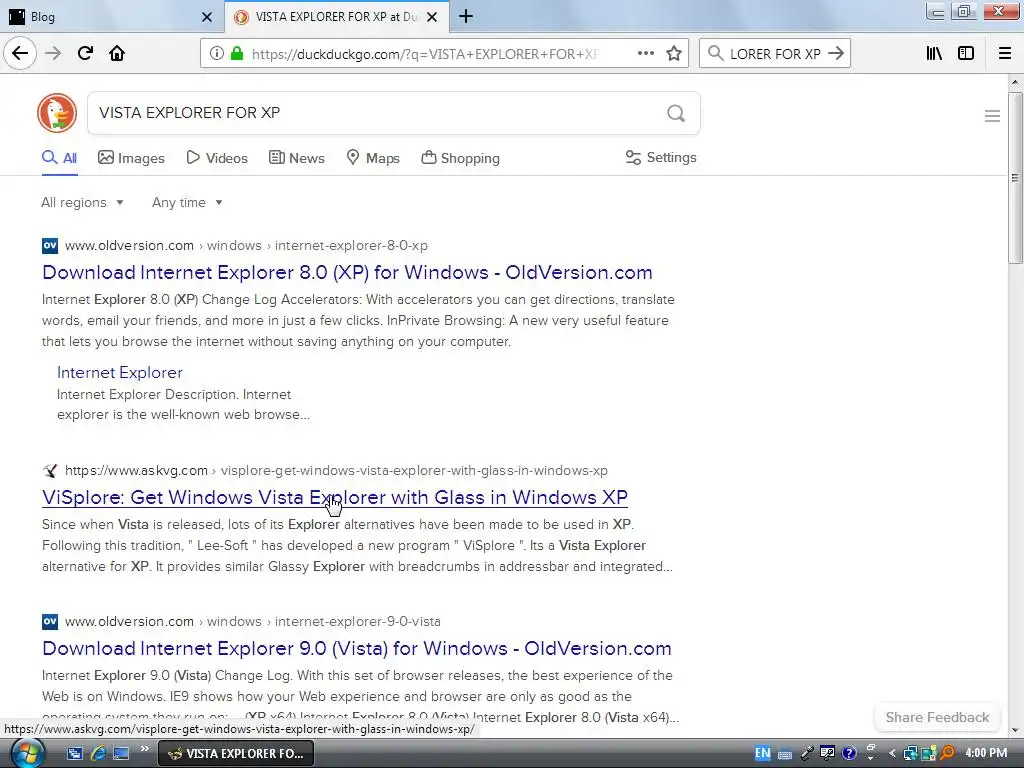Viewport: 1024px width, 768px height.
Task: Click the askvg favicon next to ViSplore result
Action: 50,470
